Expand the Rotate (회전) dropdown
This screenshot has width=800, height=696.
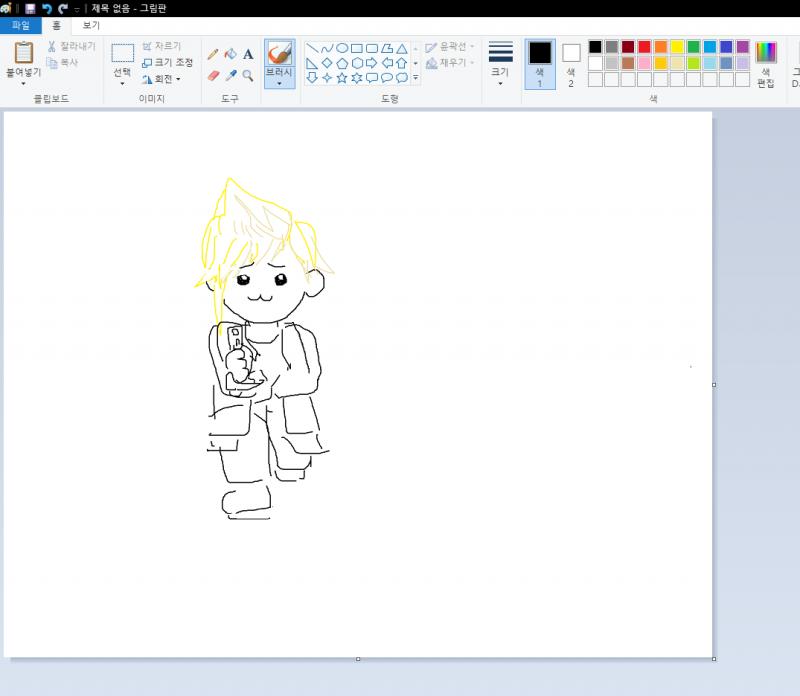pos(161,79)
